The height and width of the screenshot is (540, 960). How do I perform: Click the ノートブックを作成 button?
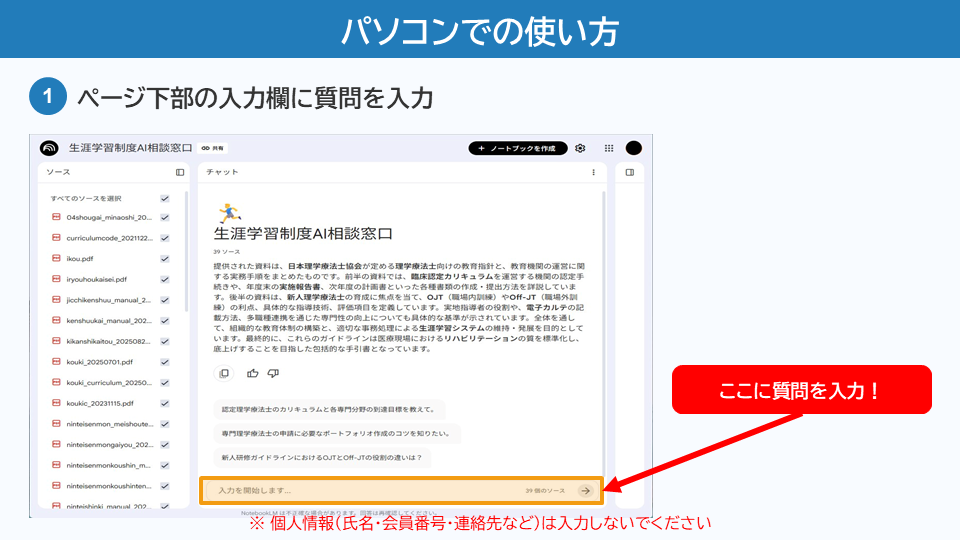coord(517,148)
